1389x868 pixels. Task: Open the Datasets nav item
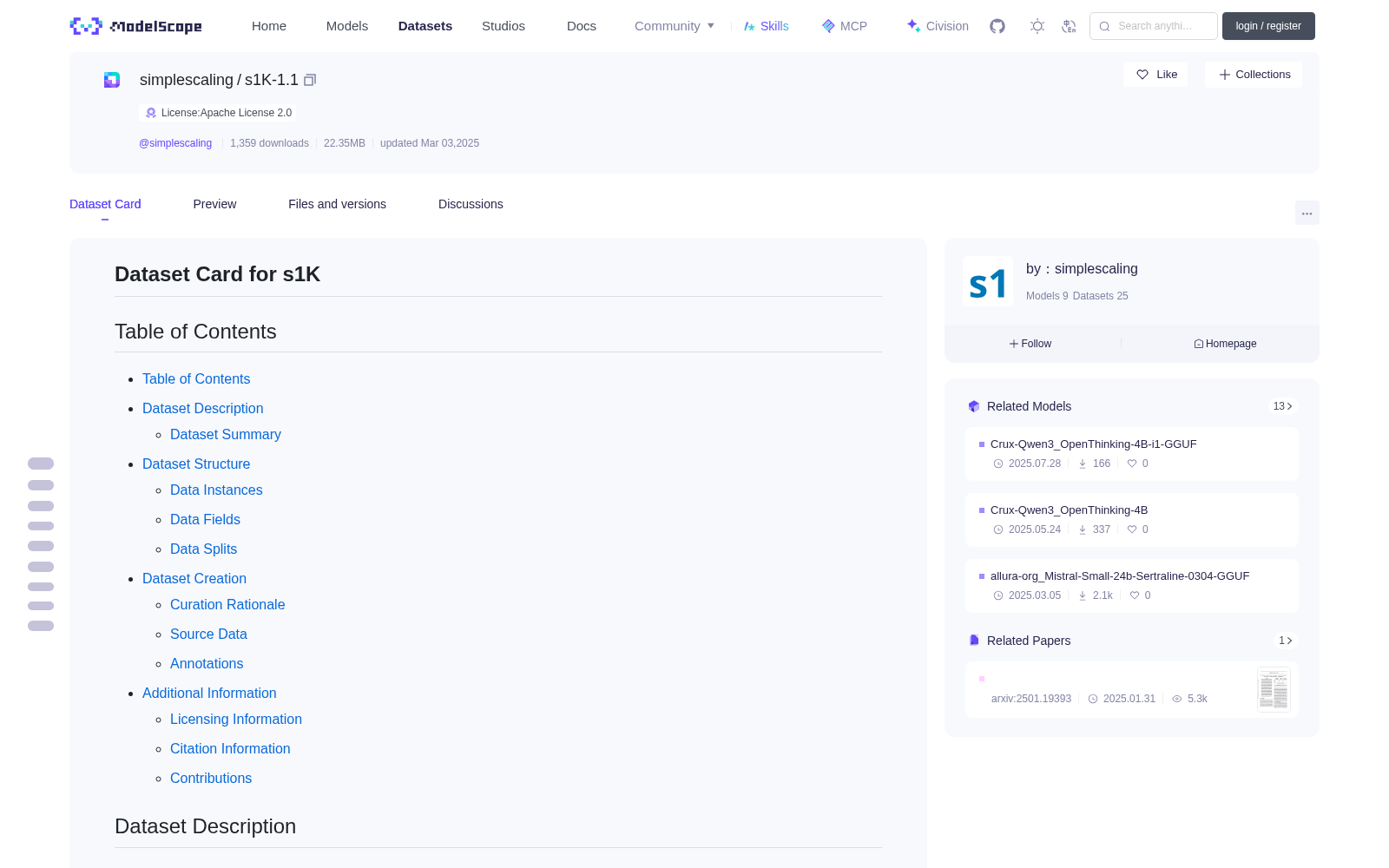click(425, 26)
